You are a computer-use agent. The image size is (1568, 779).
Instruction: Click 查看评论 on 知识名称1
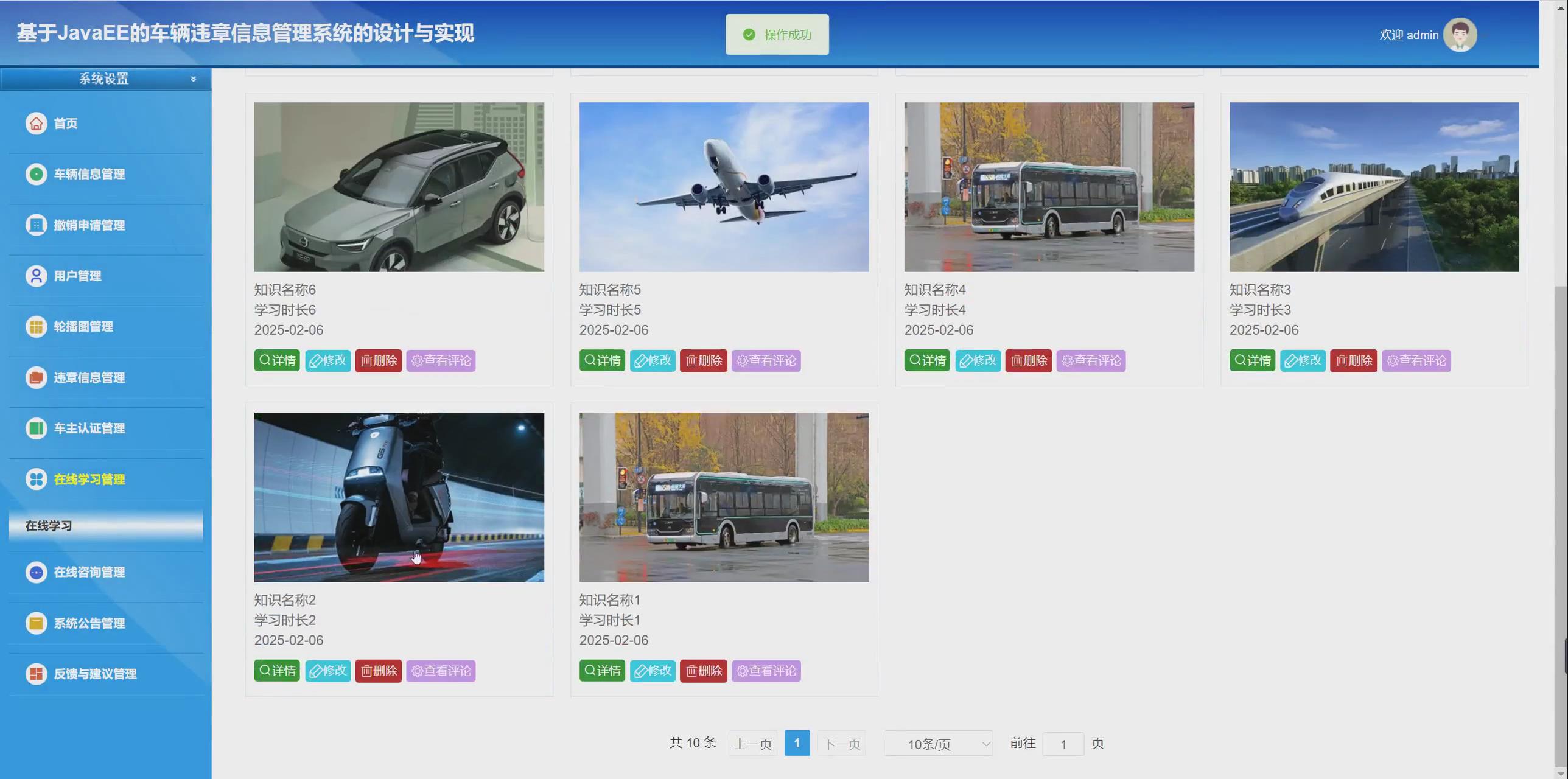tap(766, 671)
